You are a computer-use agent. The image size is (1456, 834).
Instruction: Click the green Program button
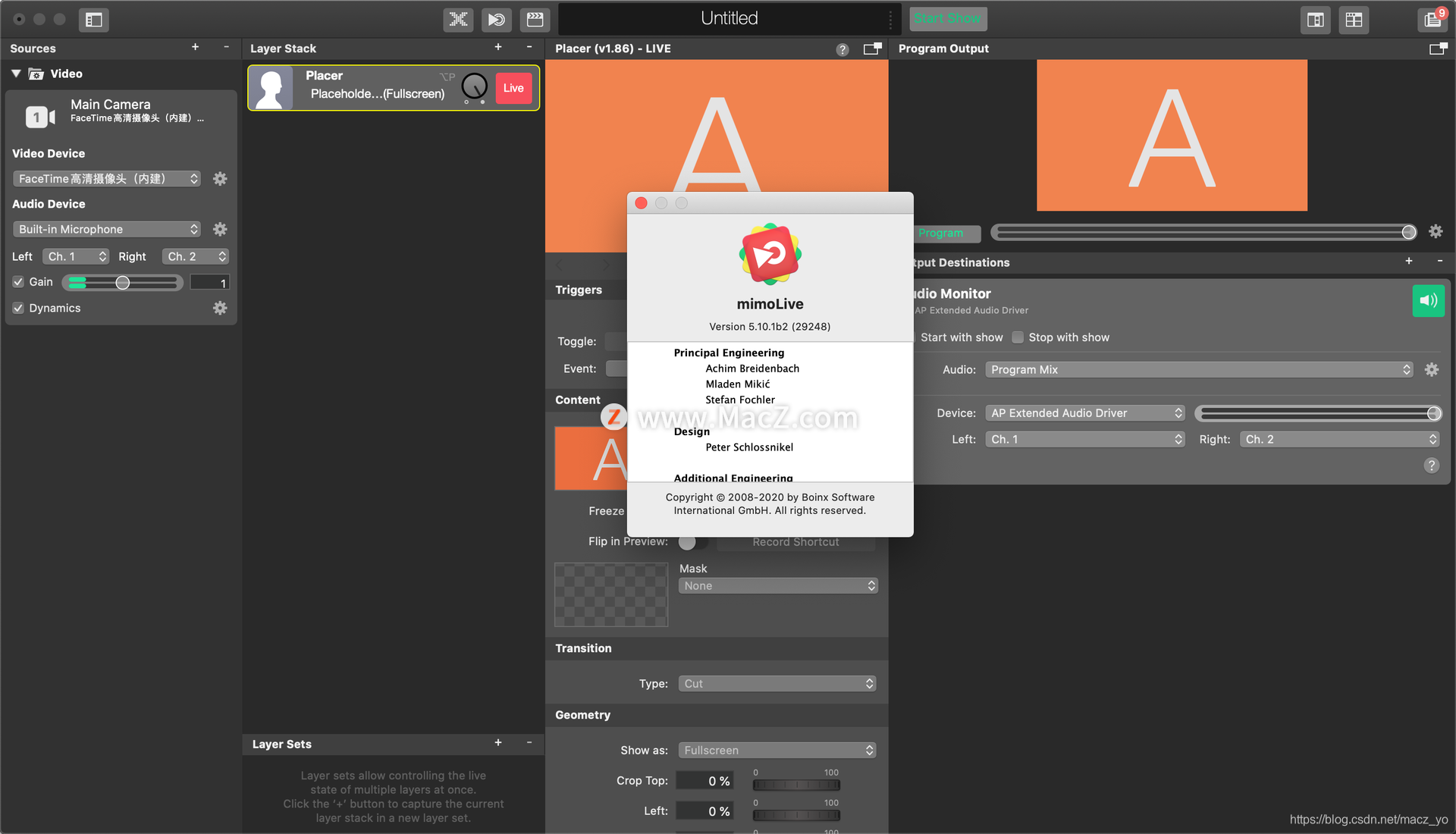pos(947,233)
